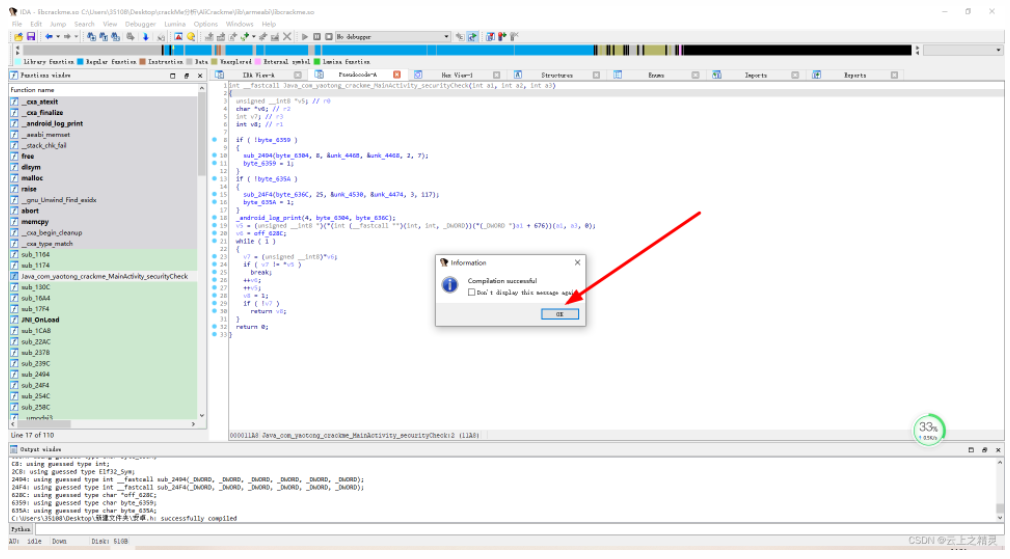
Task: Open the Debugger menu
Action: click(140, 24)
